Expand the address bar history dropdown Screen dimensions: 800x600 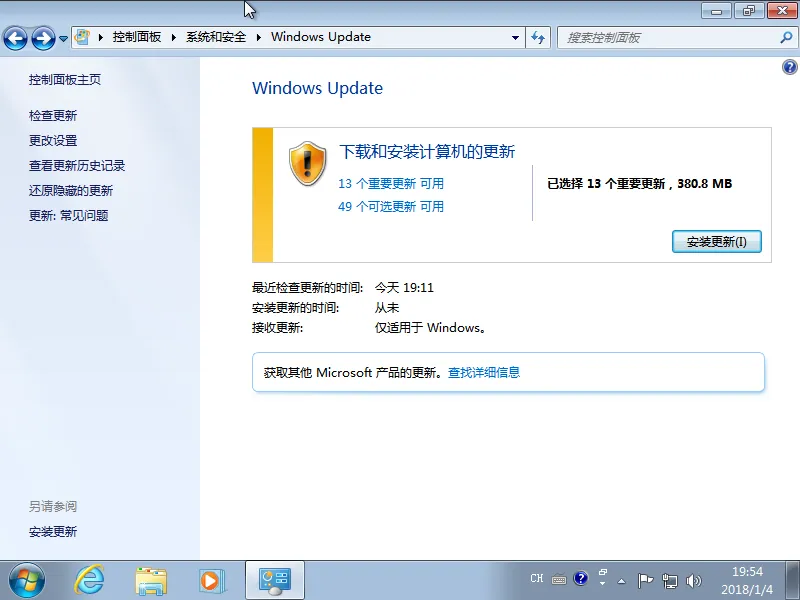click(x=516, y=37)
